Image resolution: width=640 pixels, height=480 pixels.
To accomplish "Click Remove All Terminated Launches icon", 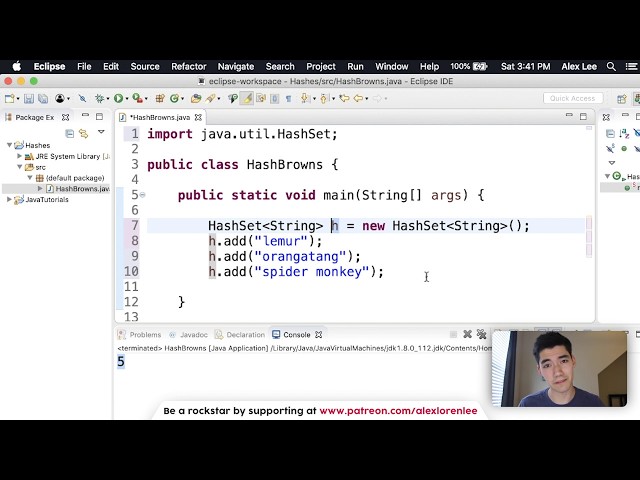I will pos(482,334).
